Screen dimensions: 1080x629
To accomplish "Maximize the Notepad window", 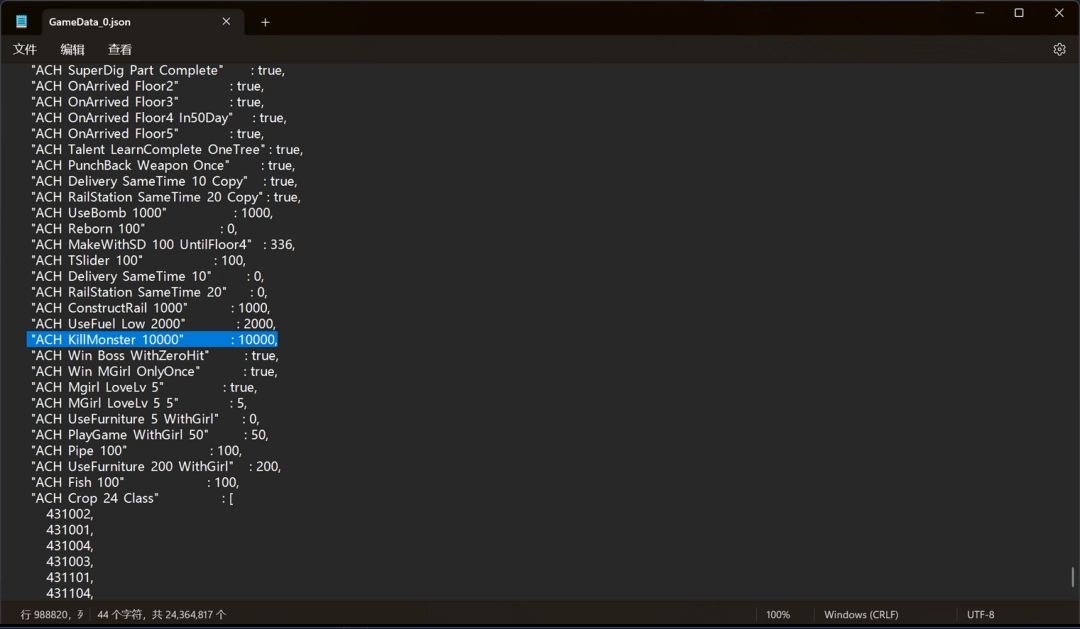I will [x=1019, y=13].
